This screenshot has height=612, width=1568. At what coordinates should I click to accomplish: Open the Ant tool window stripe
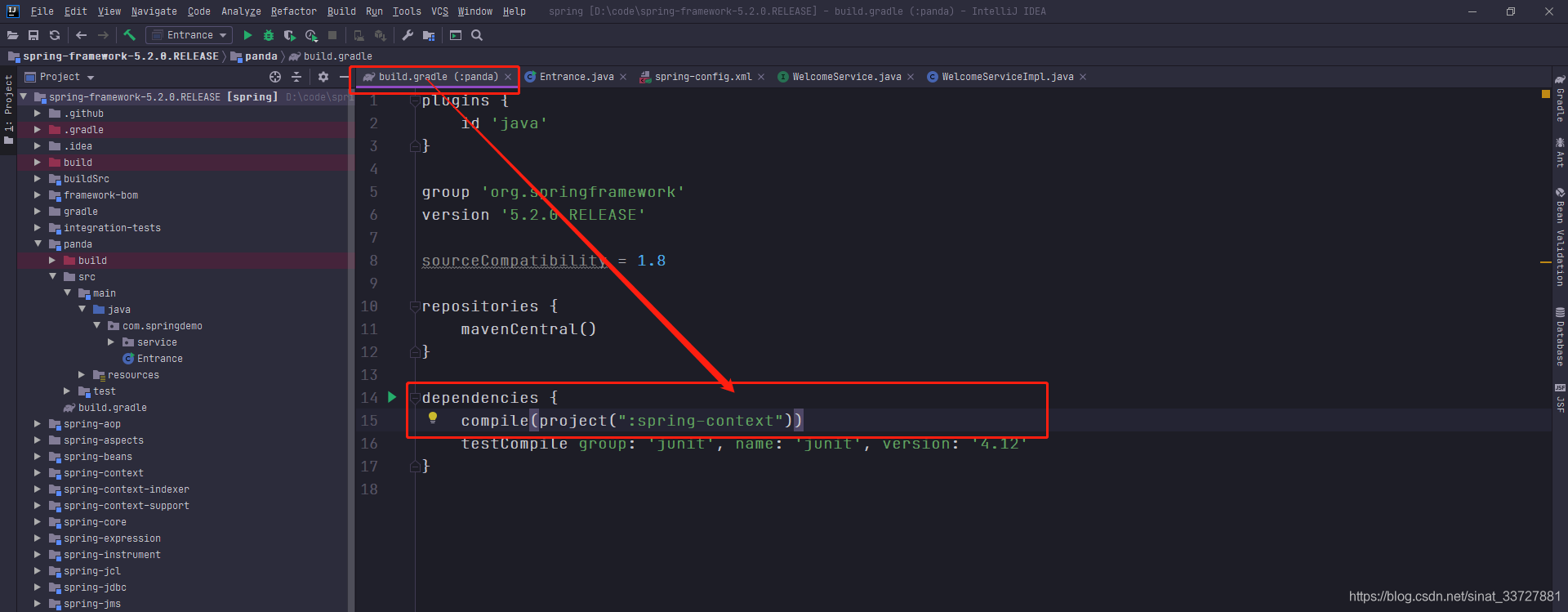(x=1560, y=153)
